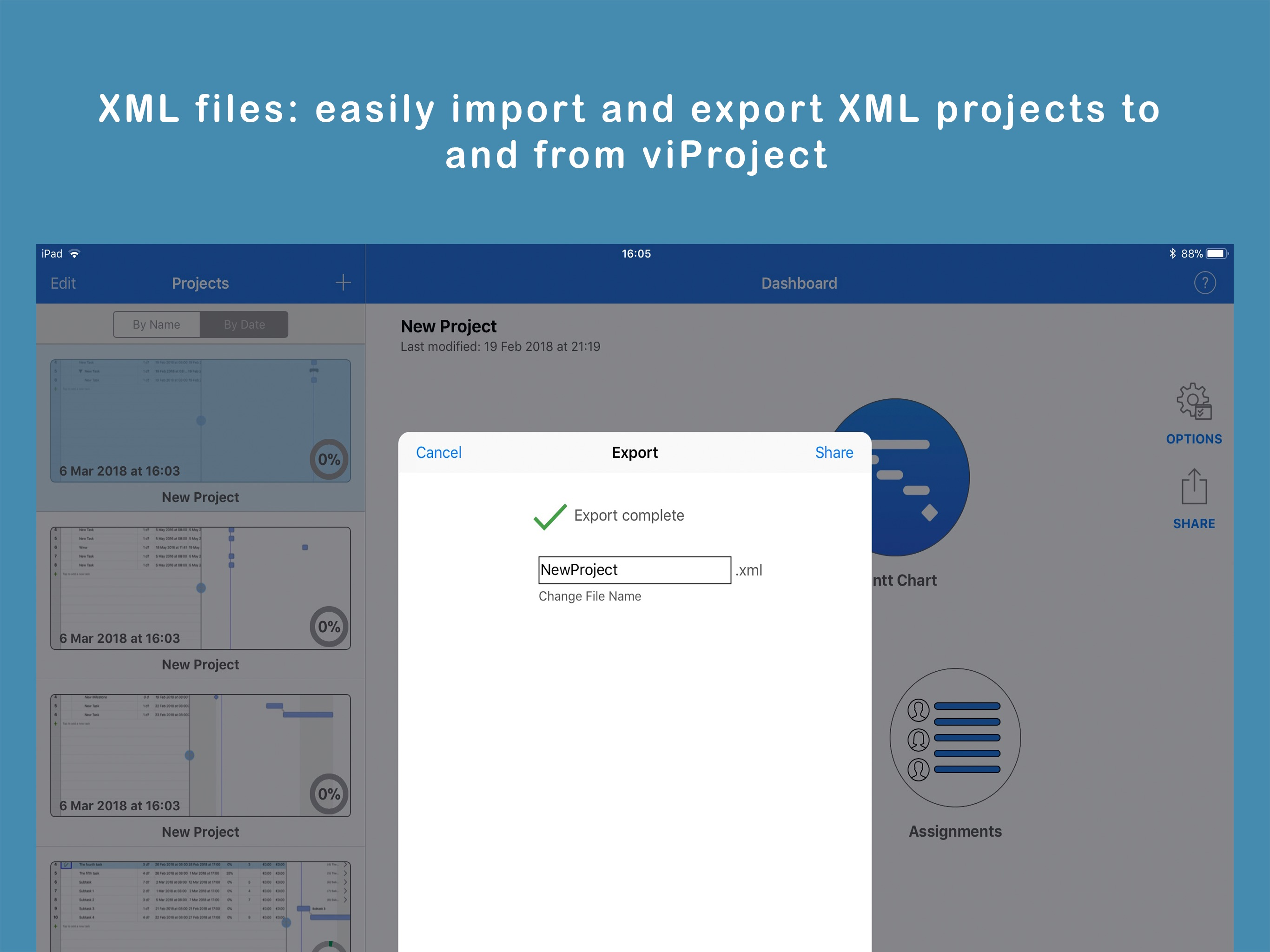This screenshot has height=952, width=1270.
Task: Click the Projects title
Action: click(x=200, y=283)
